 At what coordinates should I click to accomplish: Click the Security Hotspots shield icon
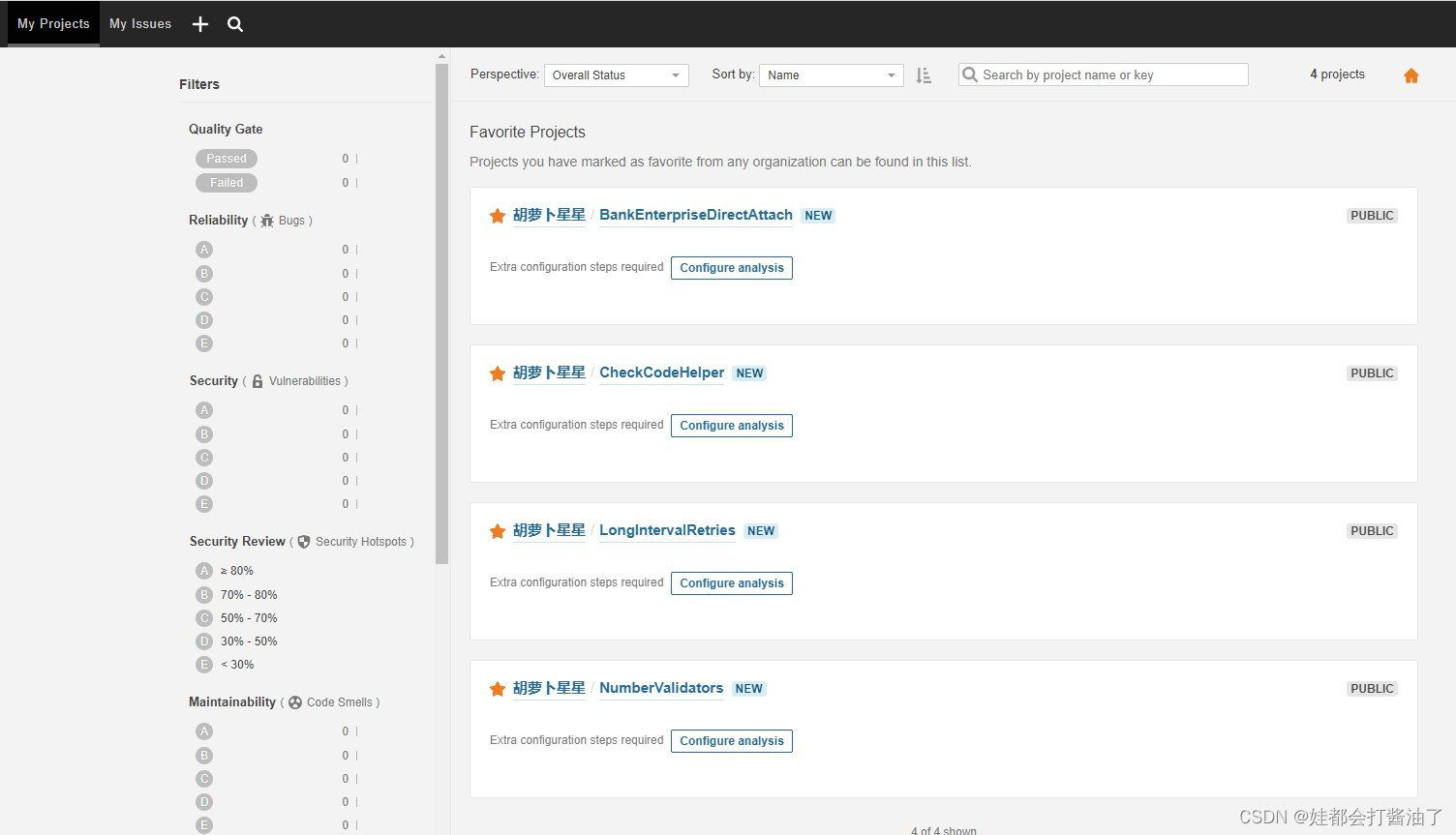pos(304,542)
